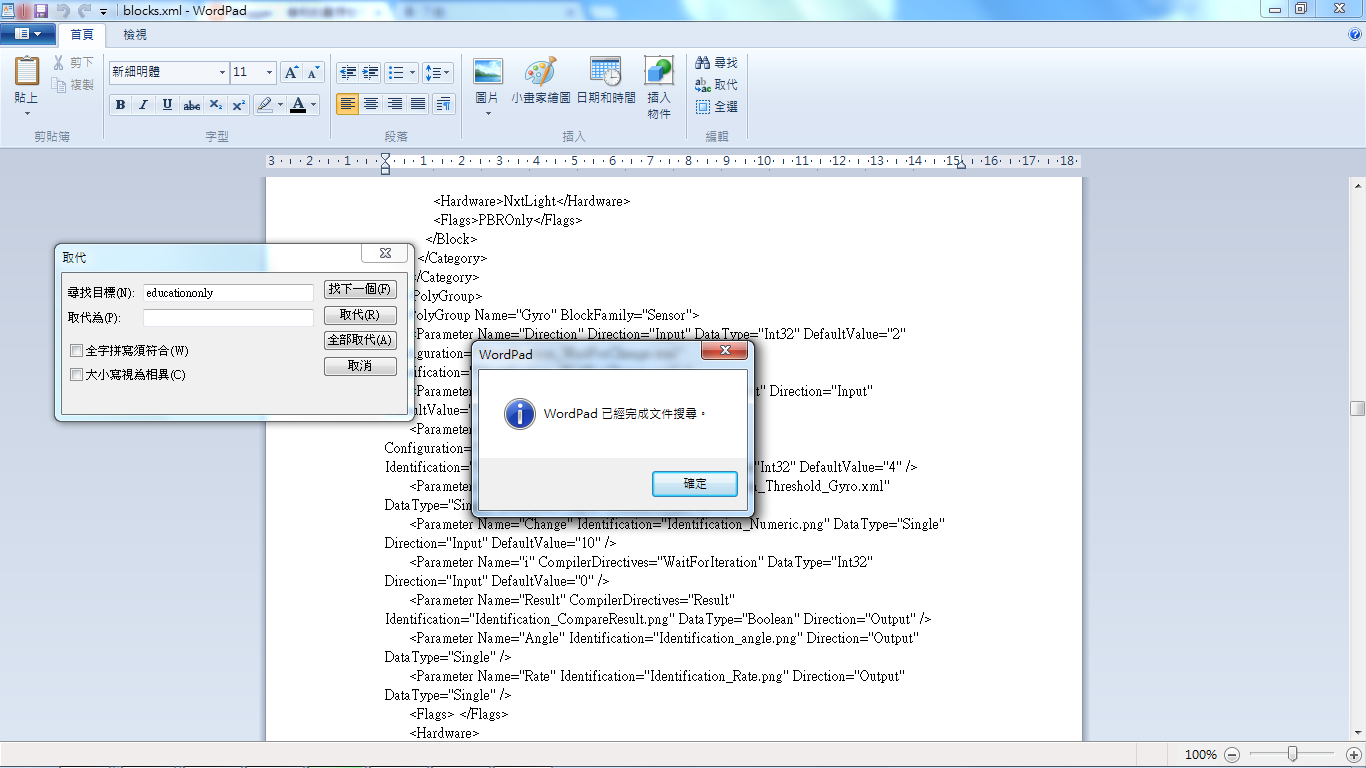Enable match whole word only (全字拼寫須符合)
Image resolution: width=1366 pixels, height=768 pixels.
click(76, 351)
